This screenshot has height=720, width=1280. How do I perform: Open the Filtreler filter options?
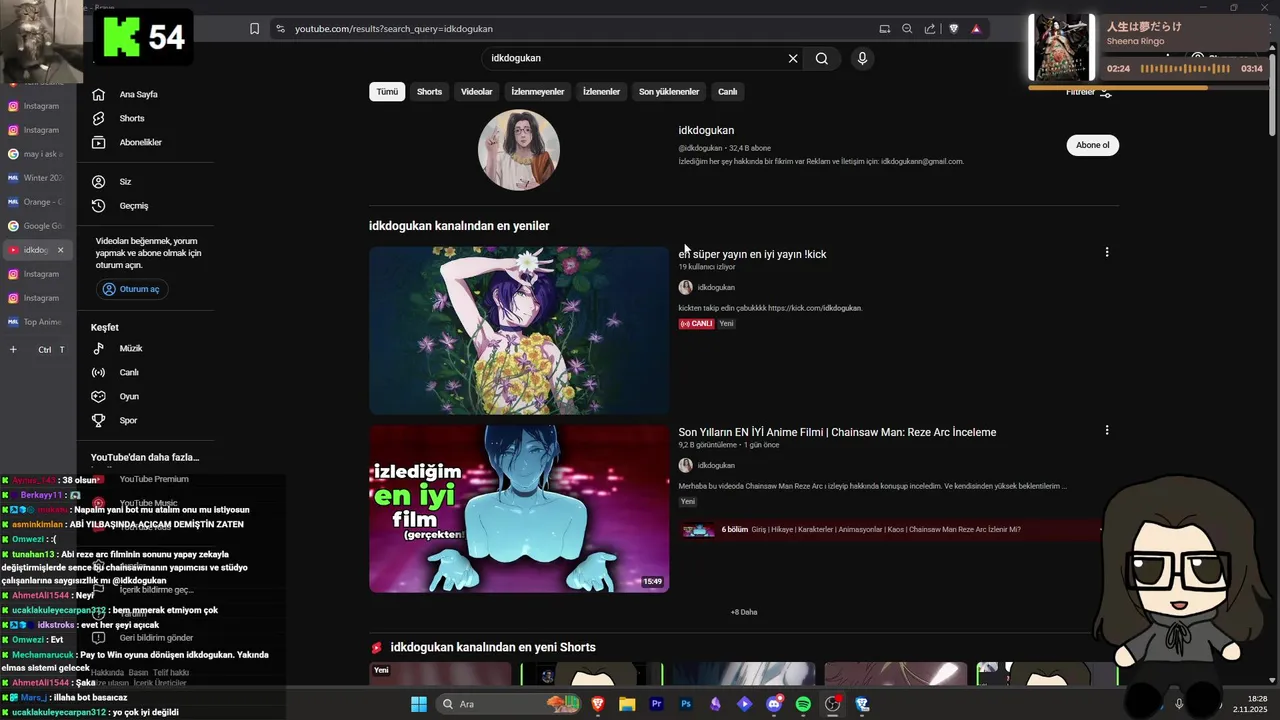coord(1088,92)
